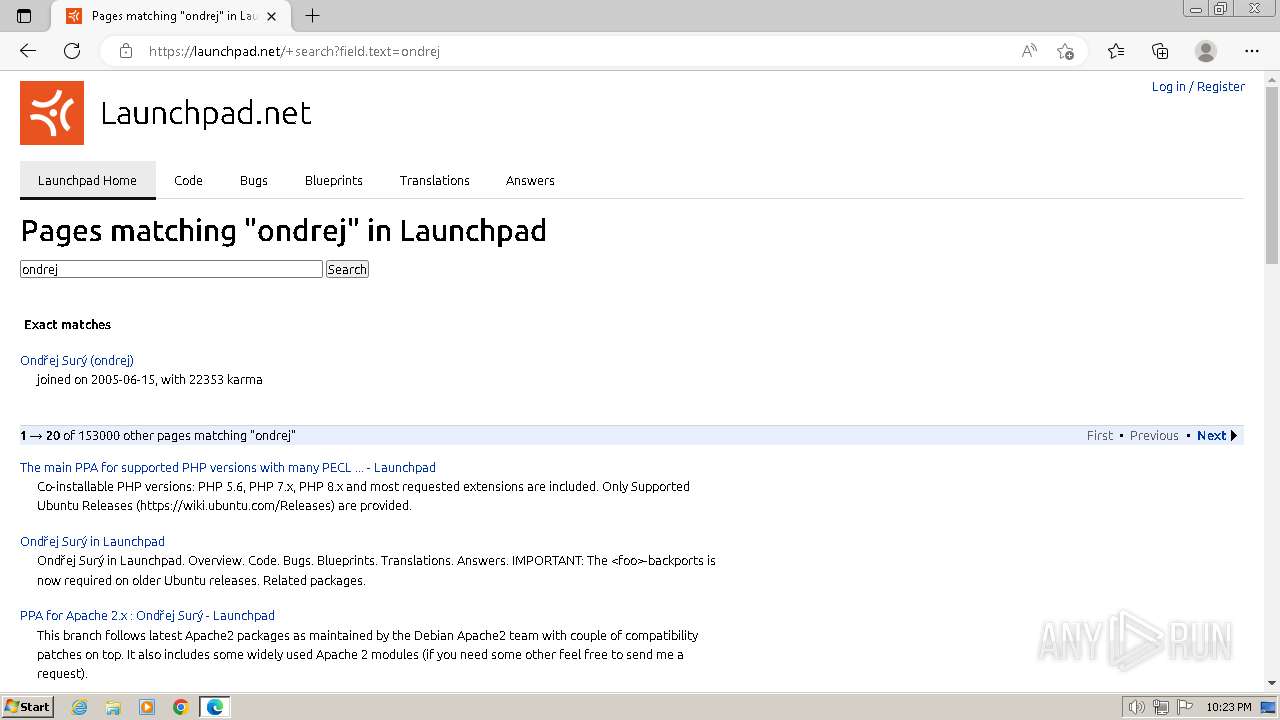This screenshot has width=1280, height=720.
Task: Click the Launchpad orange logo
Action: (x=52, y=113)
